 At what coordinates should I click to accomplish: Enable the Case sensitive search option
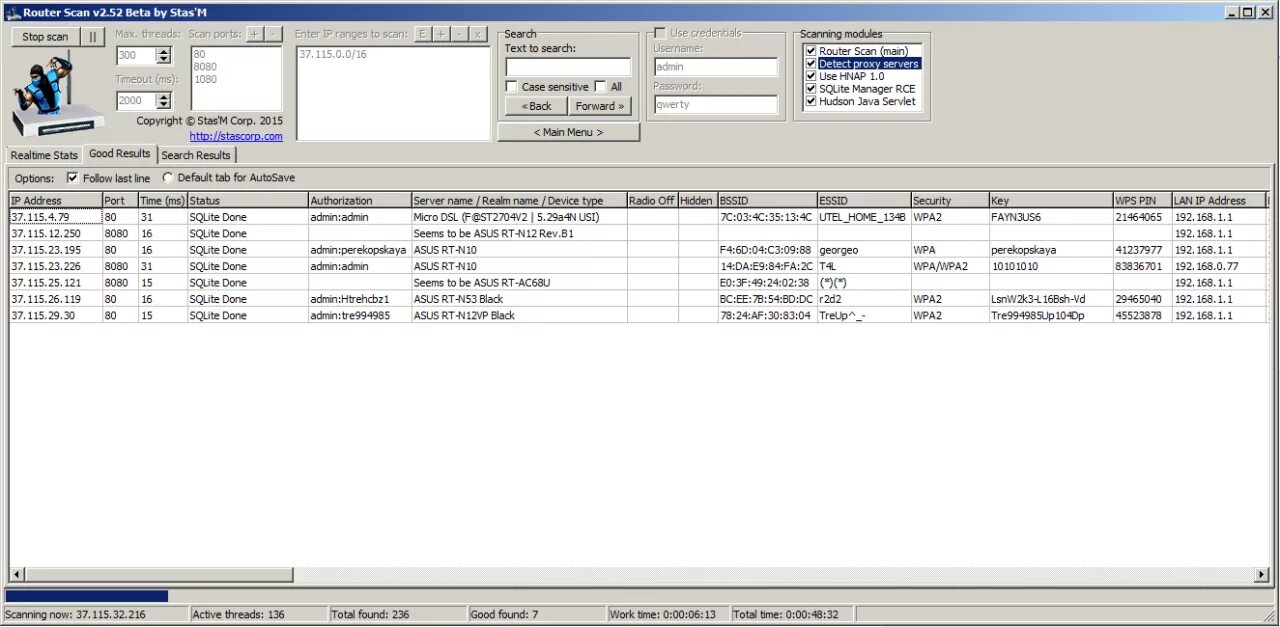point(512,87)
